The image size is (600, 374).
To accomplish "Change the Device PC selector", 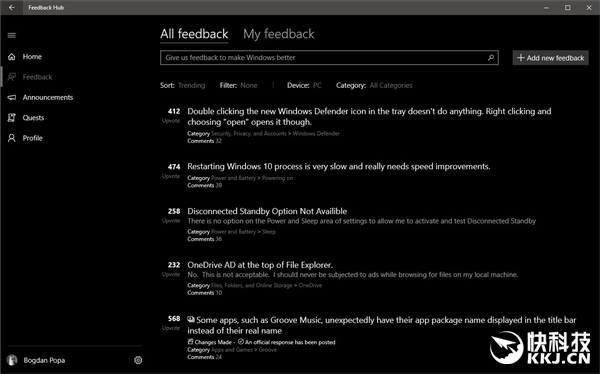I will [x=304, y=85].
